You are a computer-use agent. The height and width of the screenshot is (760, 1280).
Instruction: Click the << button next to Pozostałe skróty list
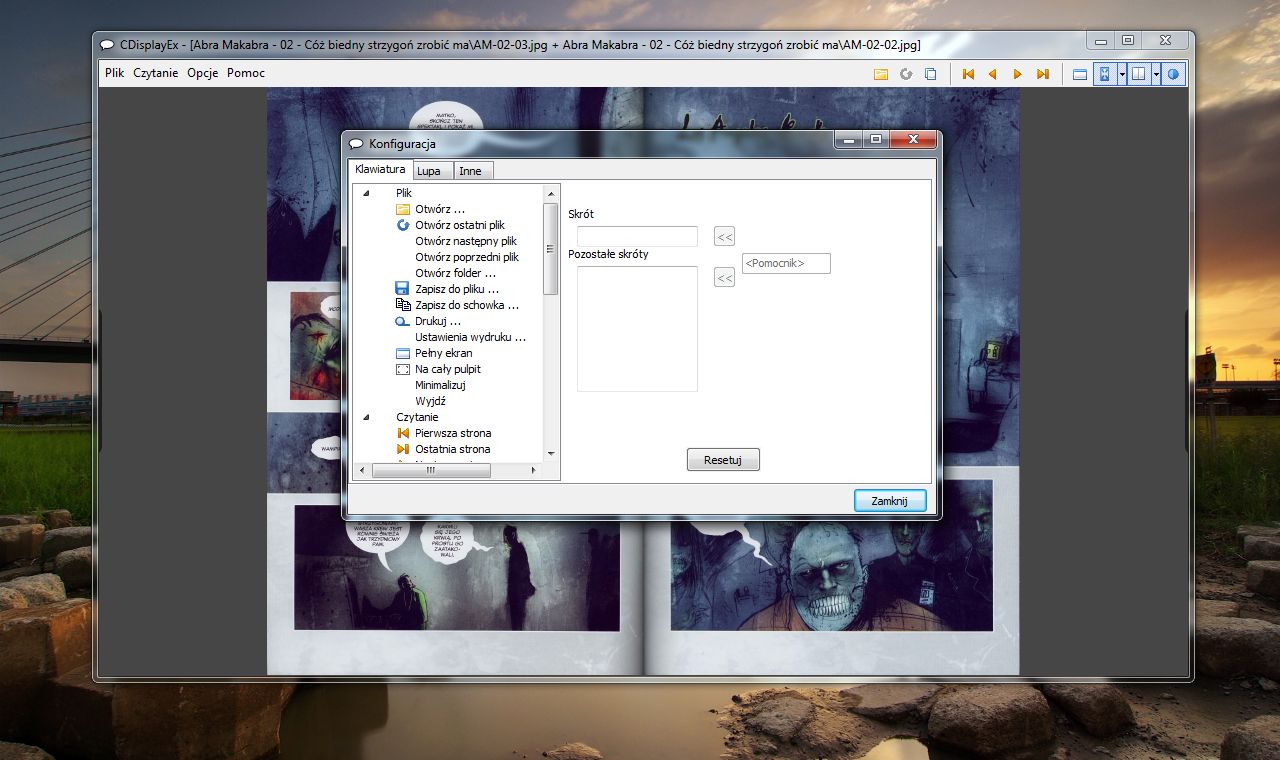point(724,277)
